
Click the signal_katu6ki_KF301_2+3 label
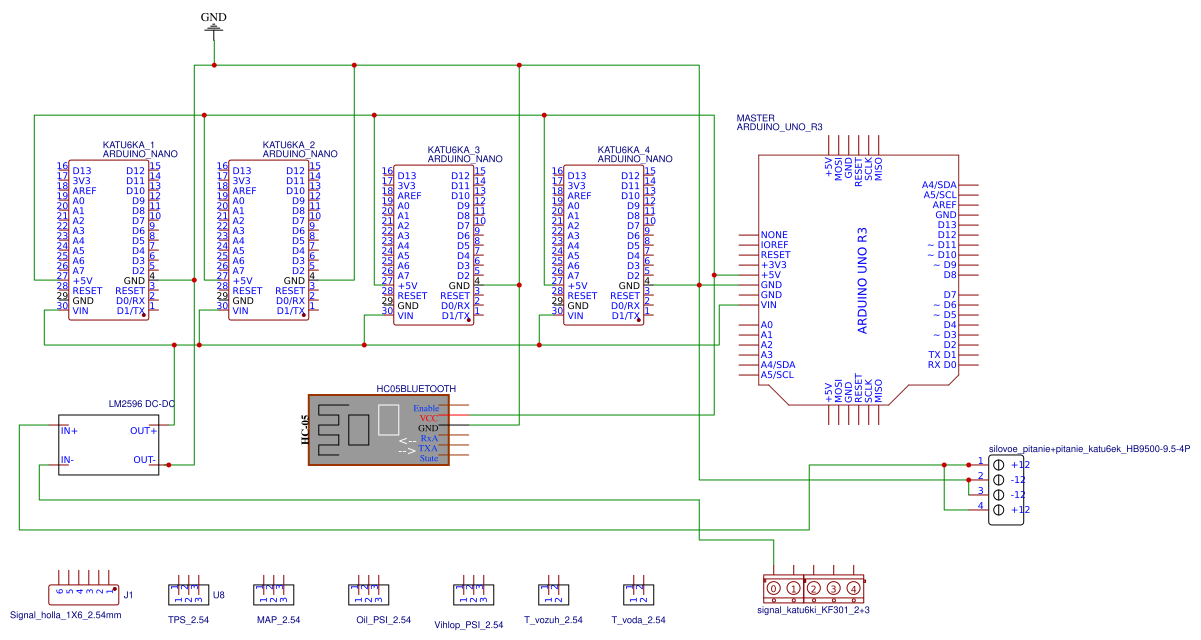(x=813, y=609)
